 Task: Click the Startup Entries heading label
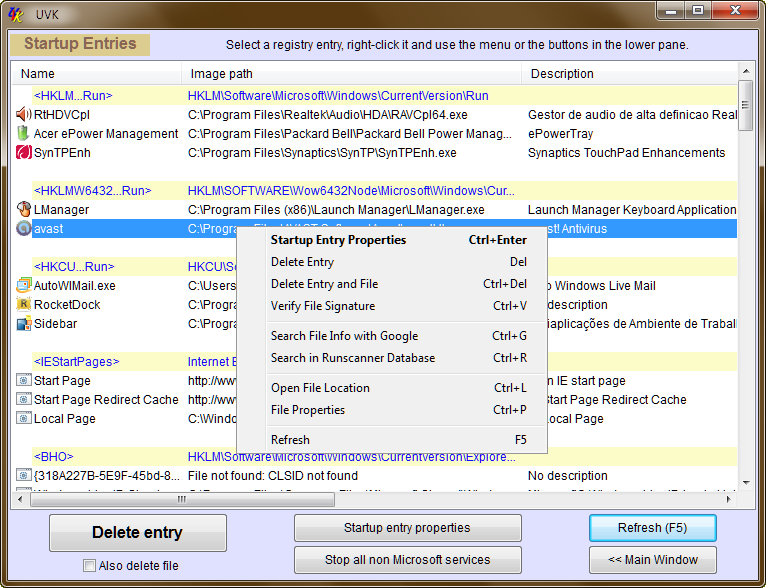80,44
